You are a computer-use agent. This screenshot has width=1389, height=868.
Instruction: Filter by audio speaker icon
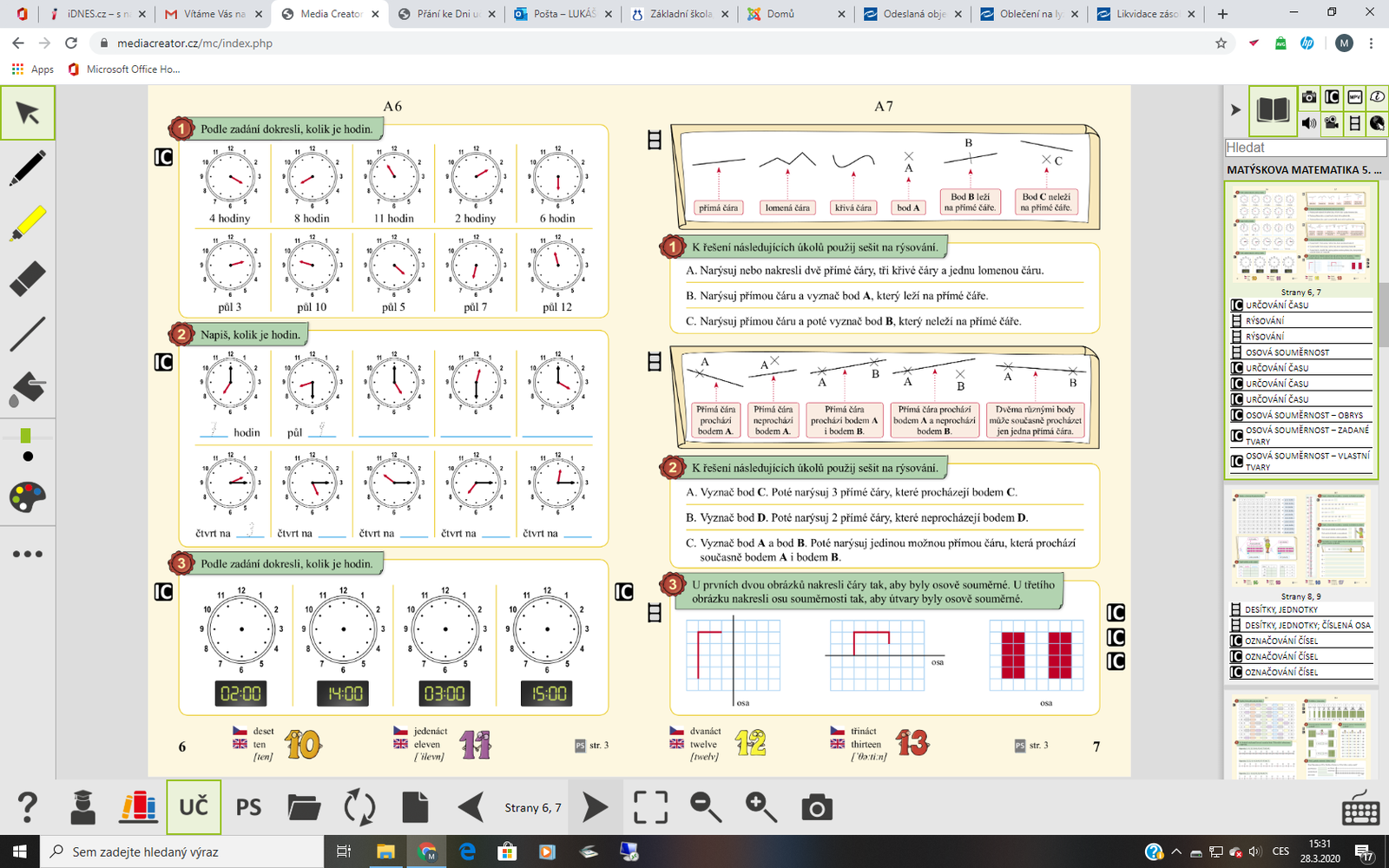coord(1309,123)
